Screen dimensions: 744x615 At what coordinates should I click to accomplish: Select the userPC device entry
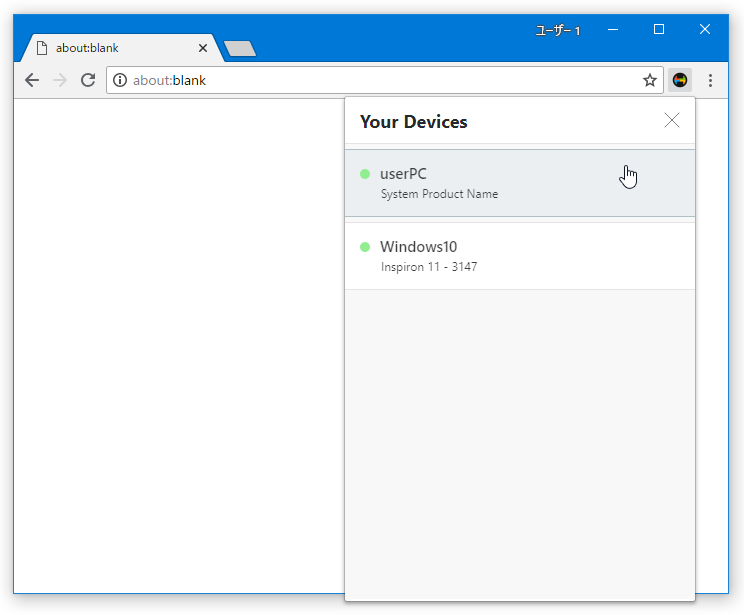(520, 183)
